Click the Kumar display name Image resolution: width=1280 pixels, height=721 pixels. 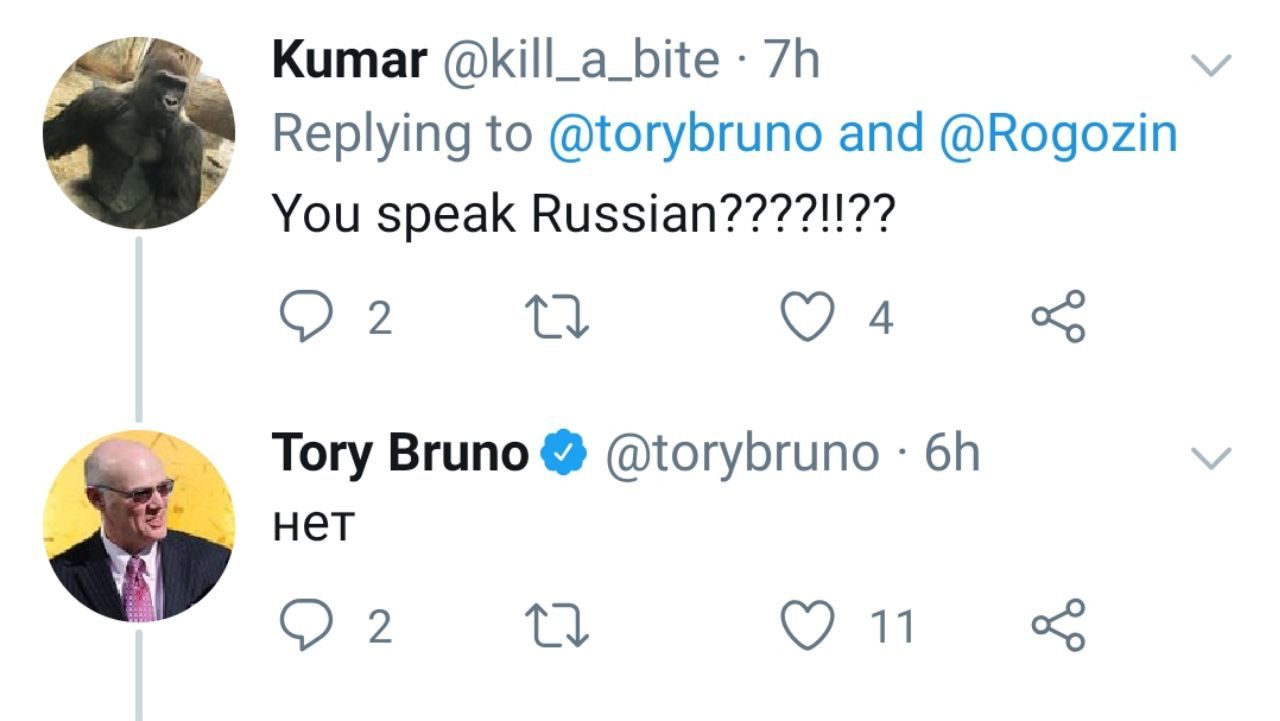click(349, 61)
